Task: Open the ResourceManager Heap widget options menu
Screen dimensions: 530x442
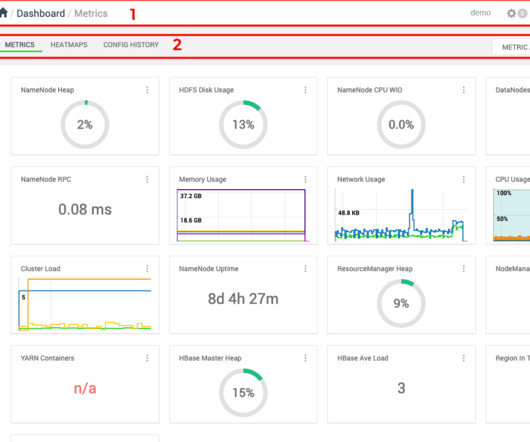Action: coord(463,269)
